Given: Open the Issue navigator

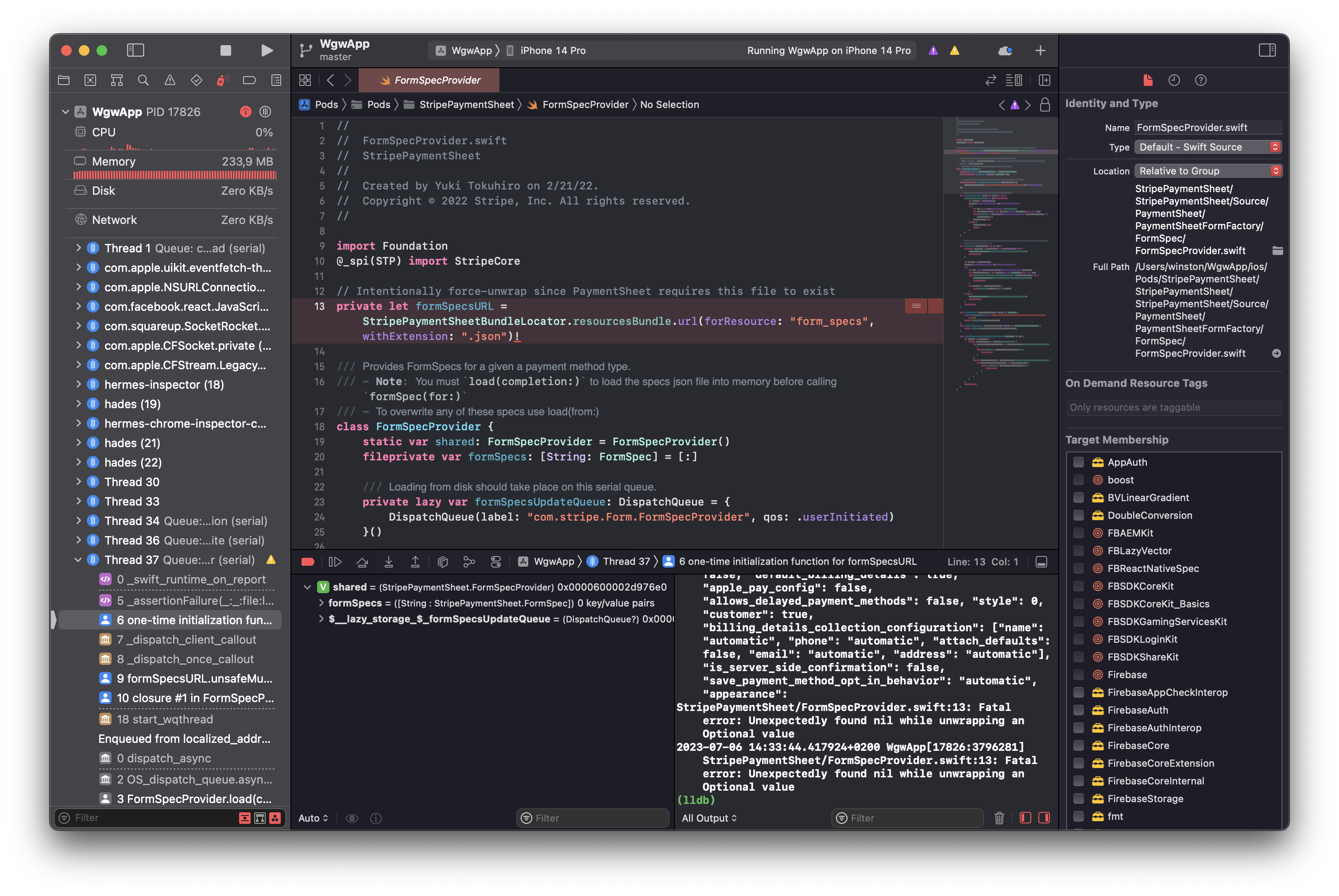Looking at the screenshot, I should click(x=170, y=80).
